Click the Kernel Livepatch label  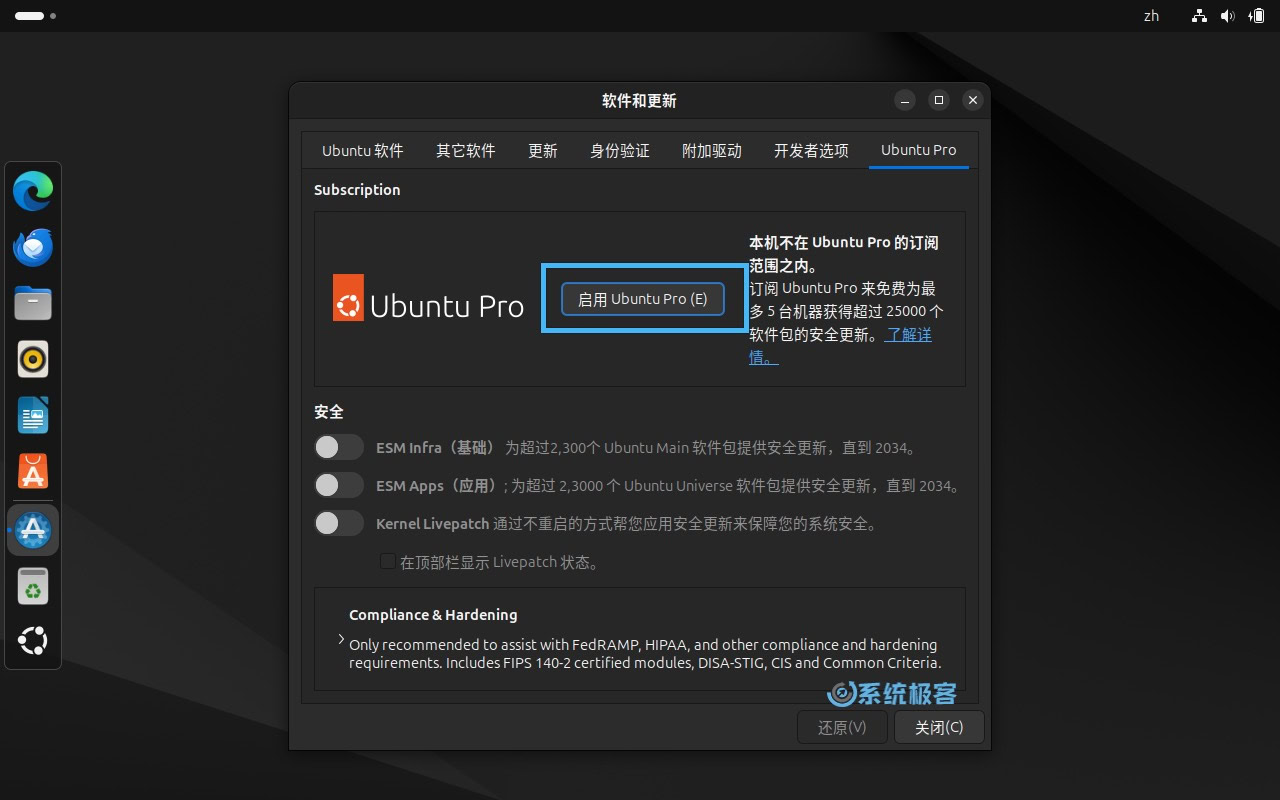[433, 524]
